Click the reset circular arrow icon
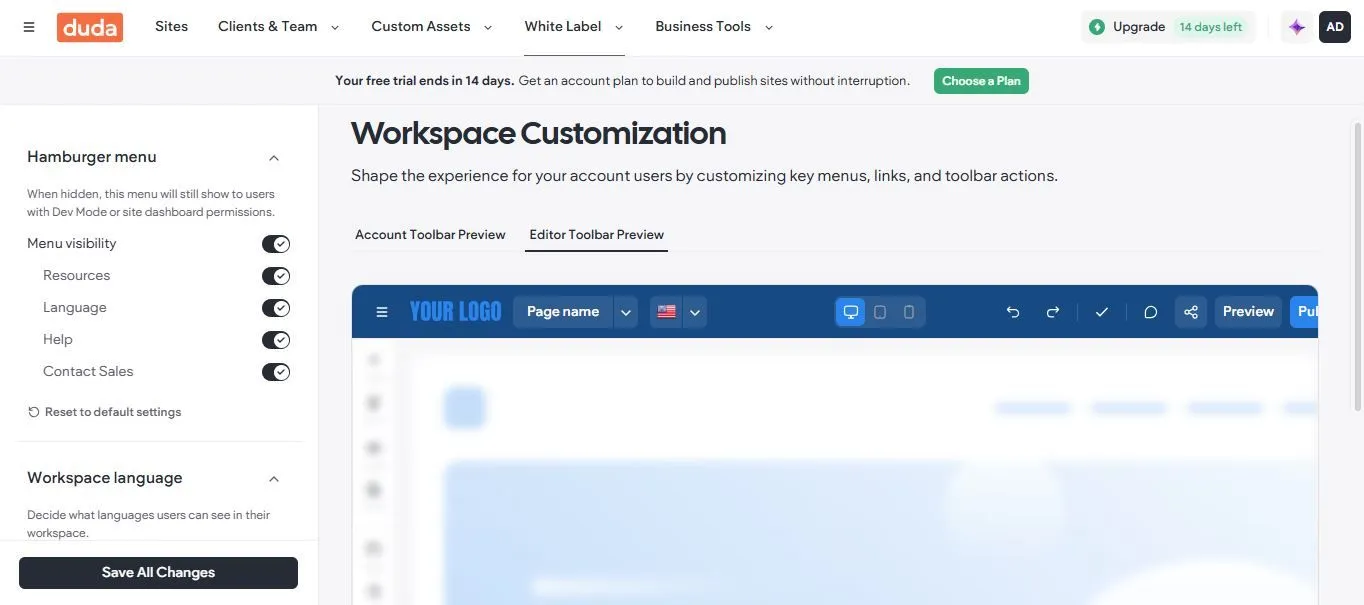 tap(34, 412)
